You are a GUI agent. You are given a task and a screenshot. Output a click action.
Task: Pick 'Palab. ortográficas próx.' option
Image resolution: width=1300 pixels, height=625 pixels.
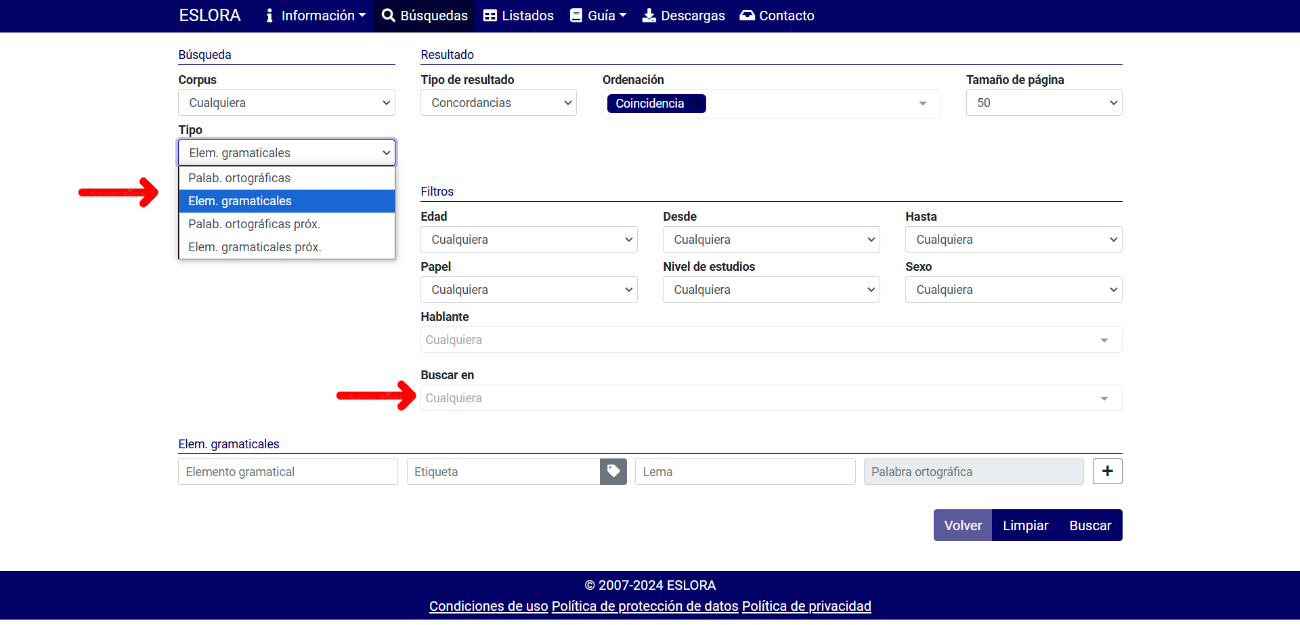(x=254, y=224)
